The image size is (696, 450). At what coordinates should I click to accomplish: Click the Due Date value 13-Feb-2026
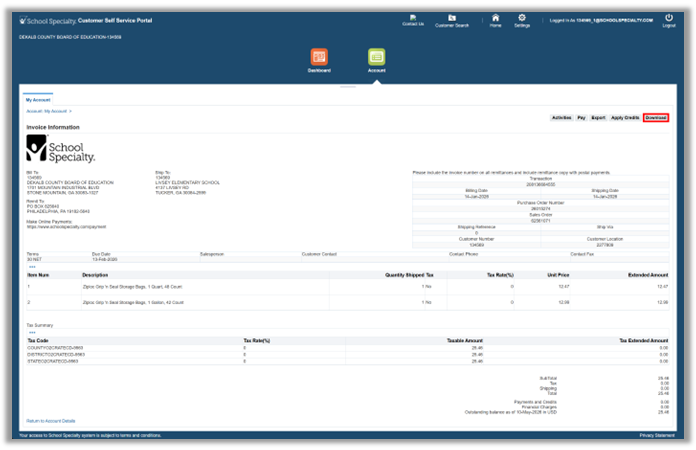tap(104, 259)
